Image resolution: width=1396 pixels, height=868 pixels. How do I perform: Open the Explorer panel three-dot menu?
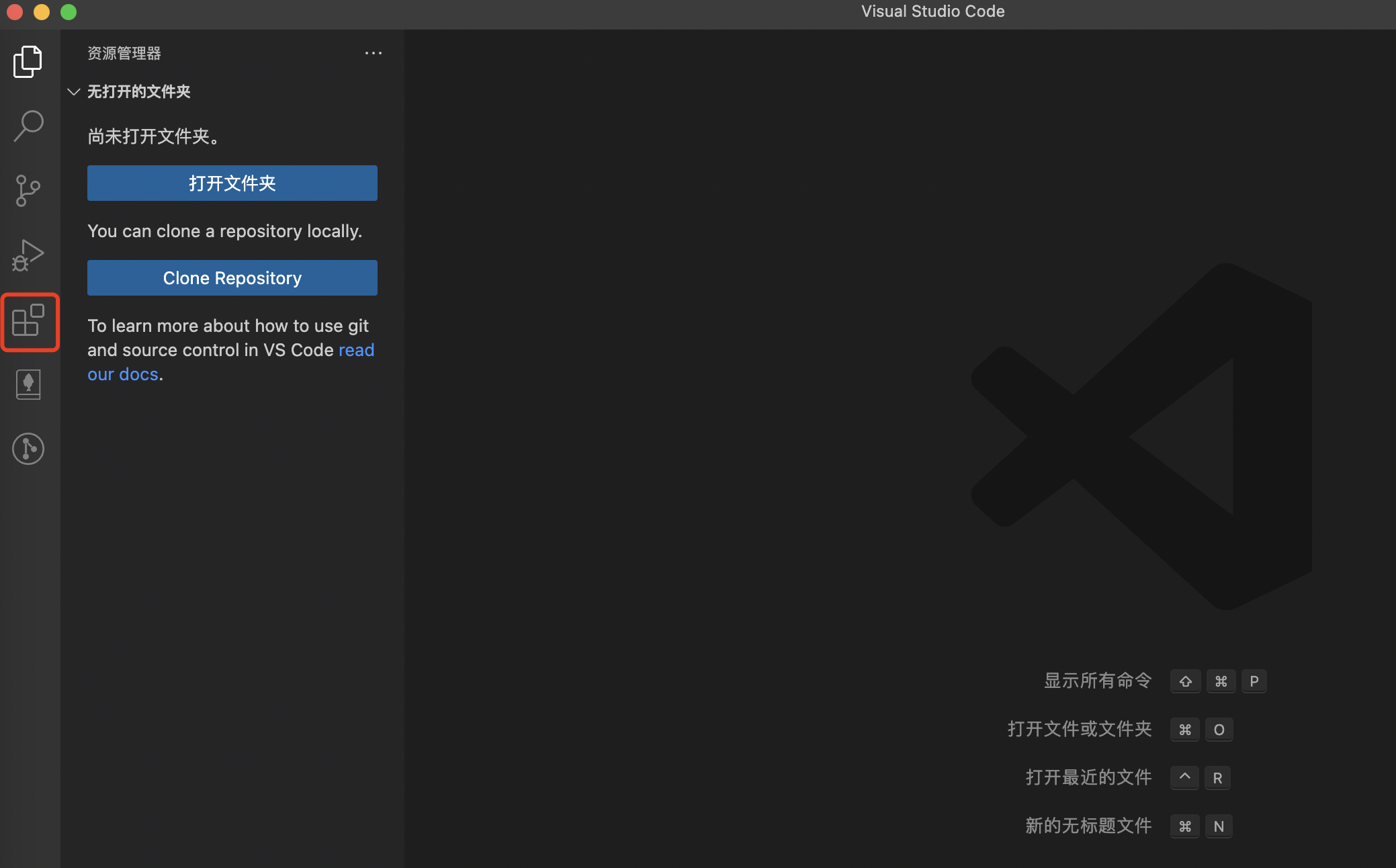coord(374,53)
